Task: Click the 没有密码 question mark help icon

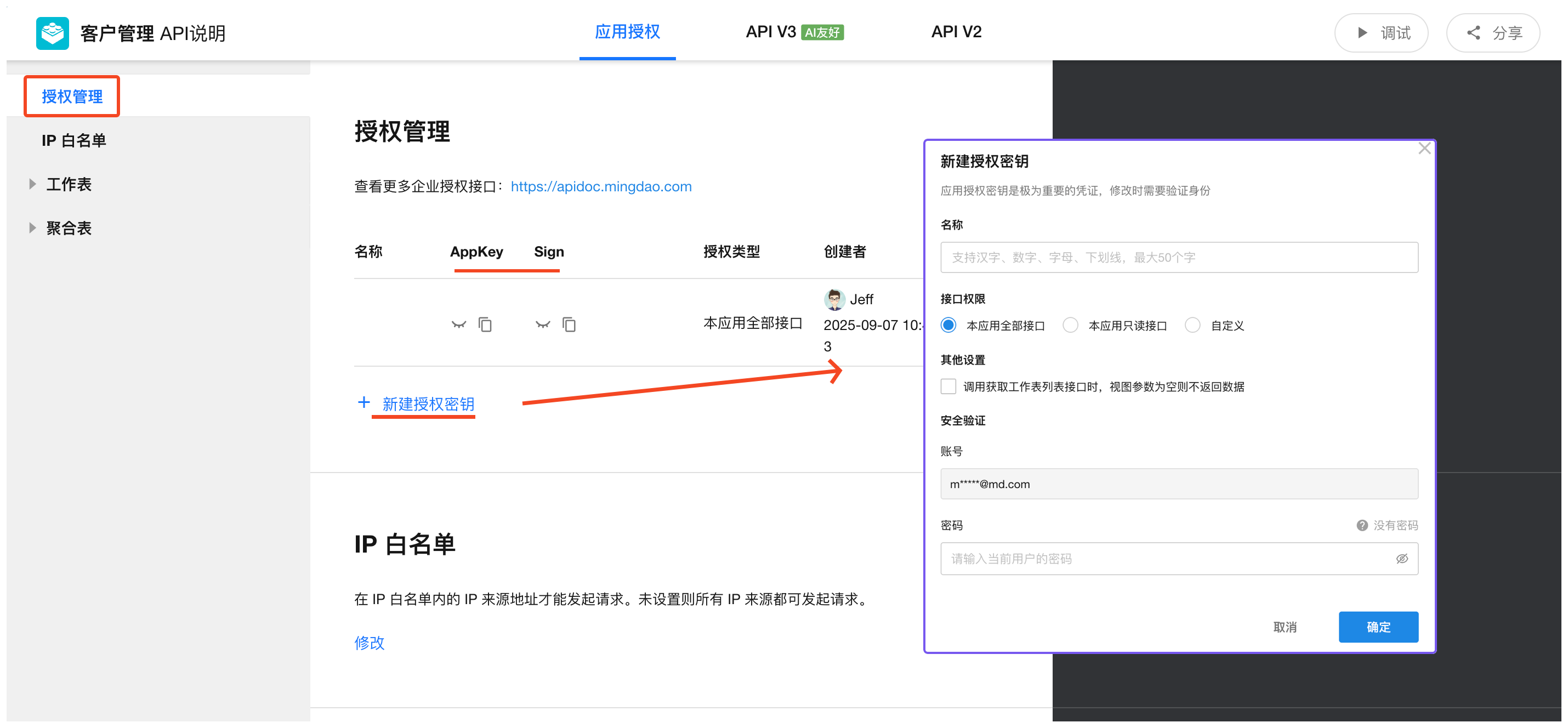Action: coord(1362,525)
